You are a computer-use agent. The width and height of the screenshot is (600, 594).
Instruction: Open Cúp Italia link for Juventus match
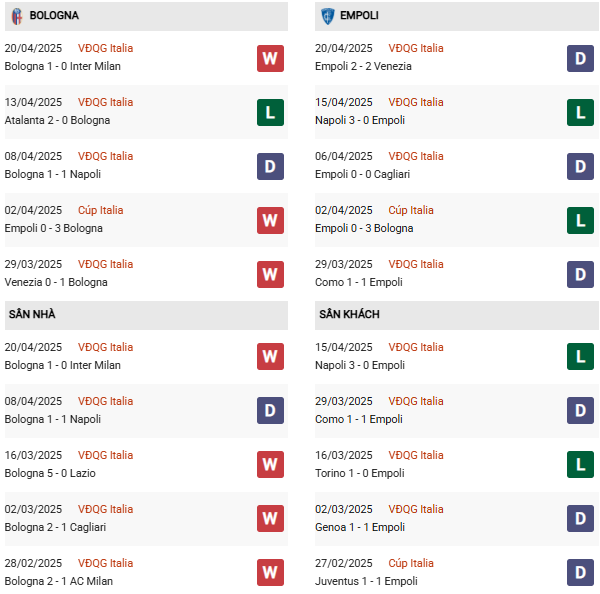[x=411, y=563]
